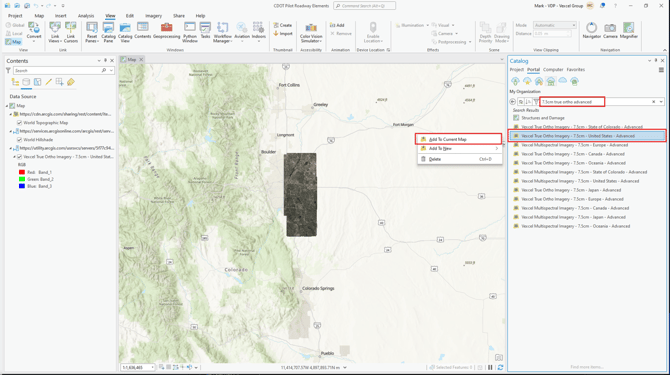The image size is (670, 375).
Task: Open Catalog search filter funnel icon
Action: (536, 102)
